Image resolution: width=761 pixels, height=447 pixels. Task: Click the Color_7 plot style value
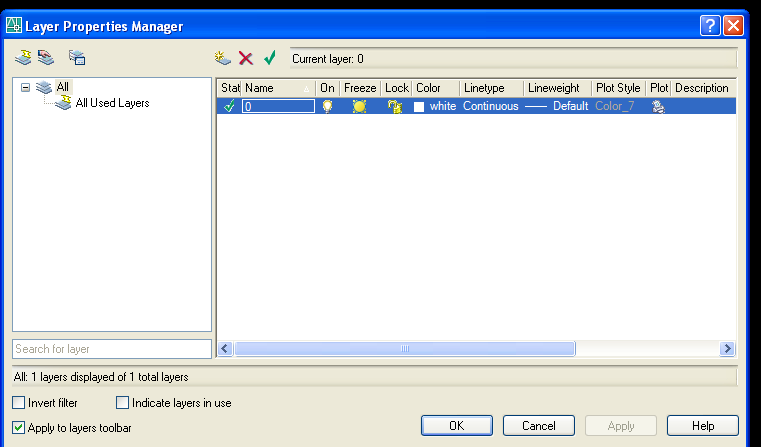coord(614,106)
